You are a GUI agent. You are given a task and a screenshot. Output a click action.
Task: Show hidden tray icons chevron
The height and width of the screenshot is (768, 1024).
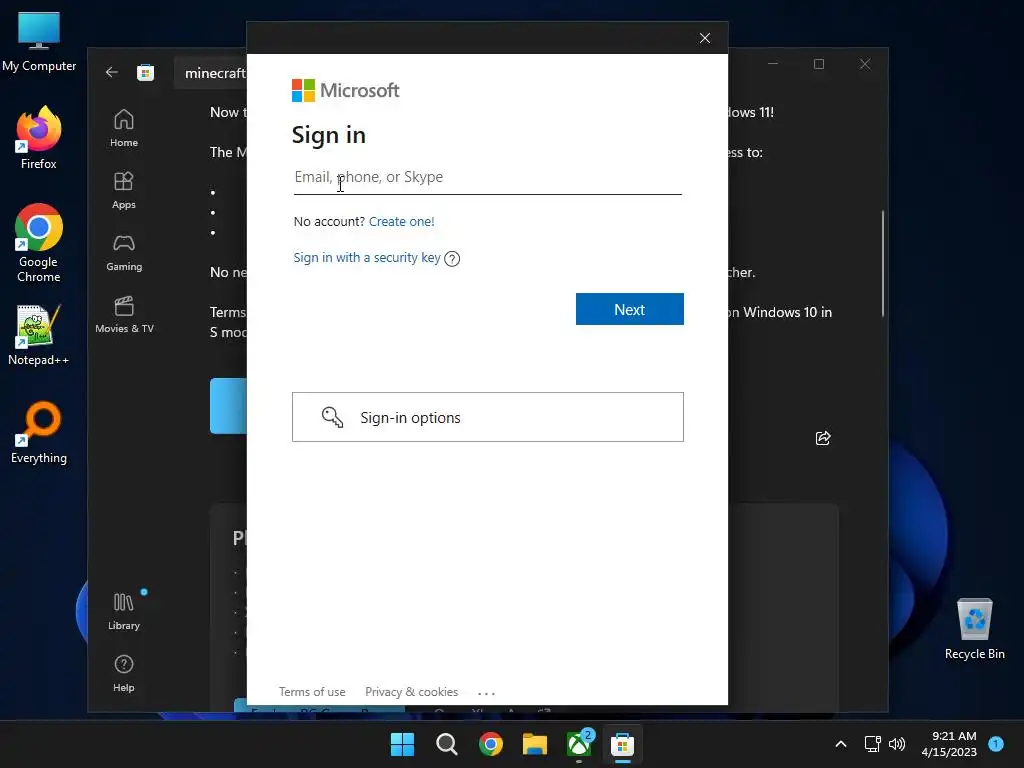[x=841, y=744]
